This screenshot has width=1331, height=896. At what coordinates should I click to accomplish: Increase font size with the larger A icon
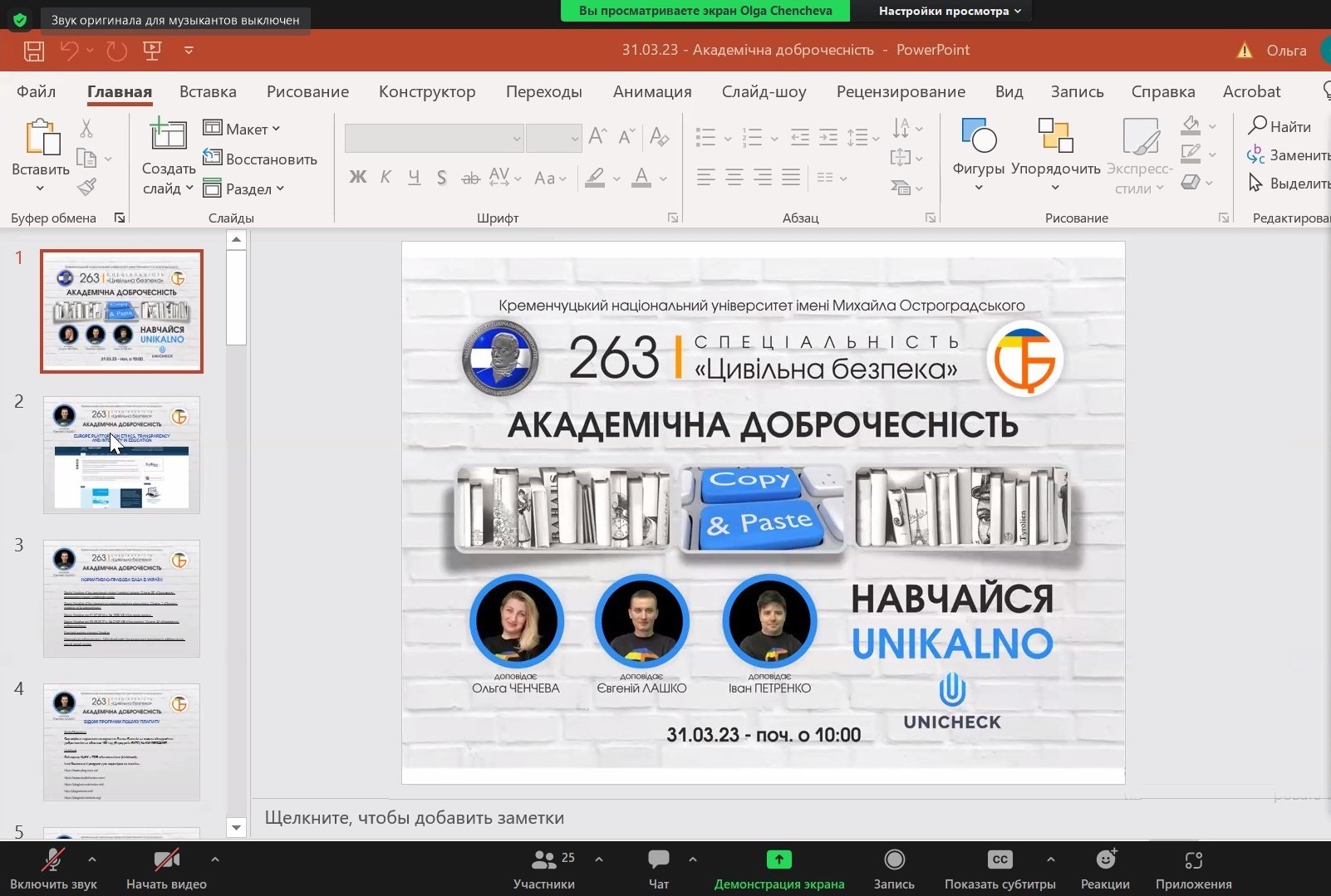point(597,136)
